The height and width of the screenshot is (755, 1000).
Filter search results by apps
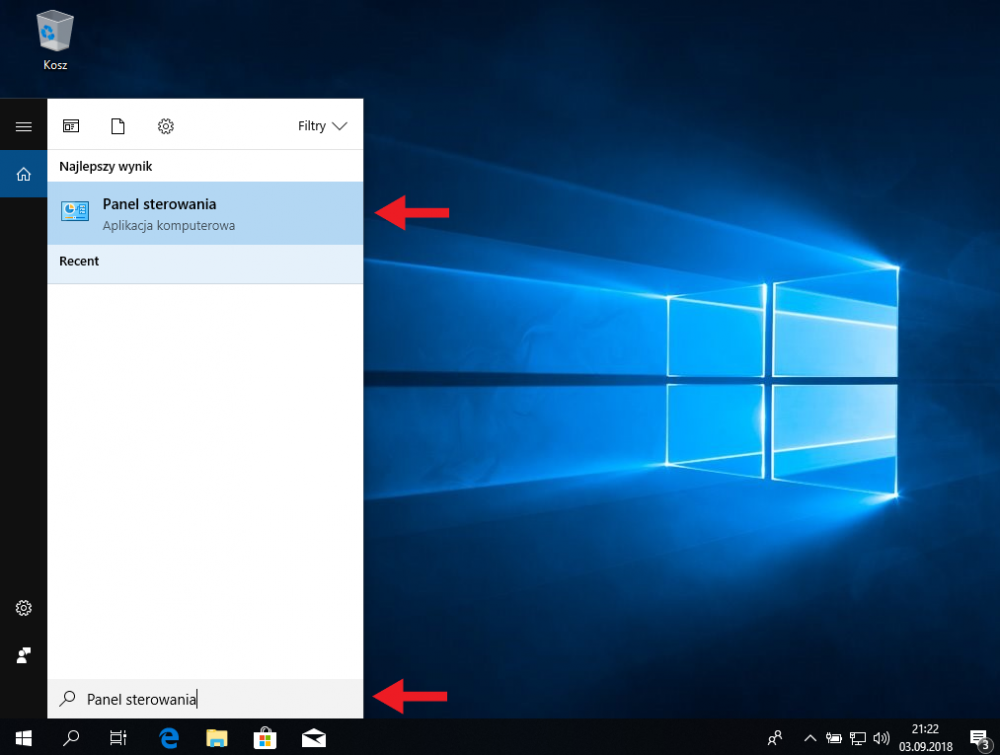[x=71, y=126]
